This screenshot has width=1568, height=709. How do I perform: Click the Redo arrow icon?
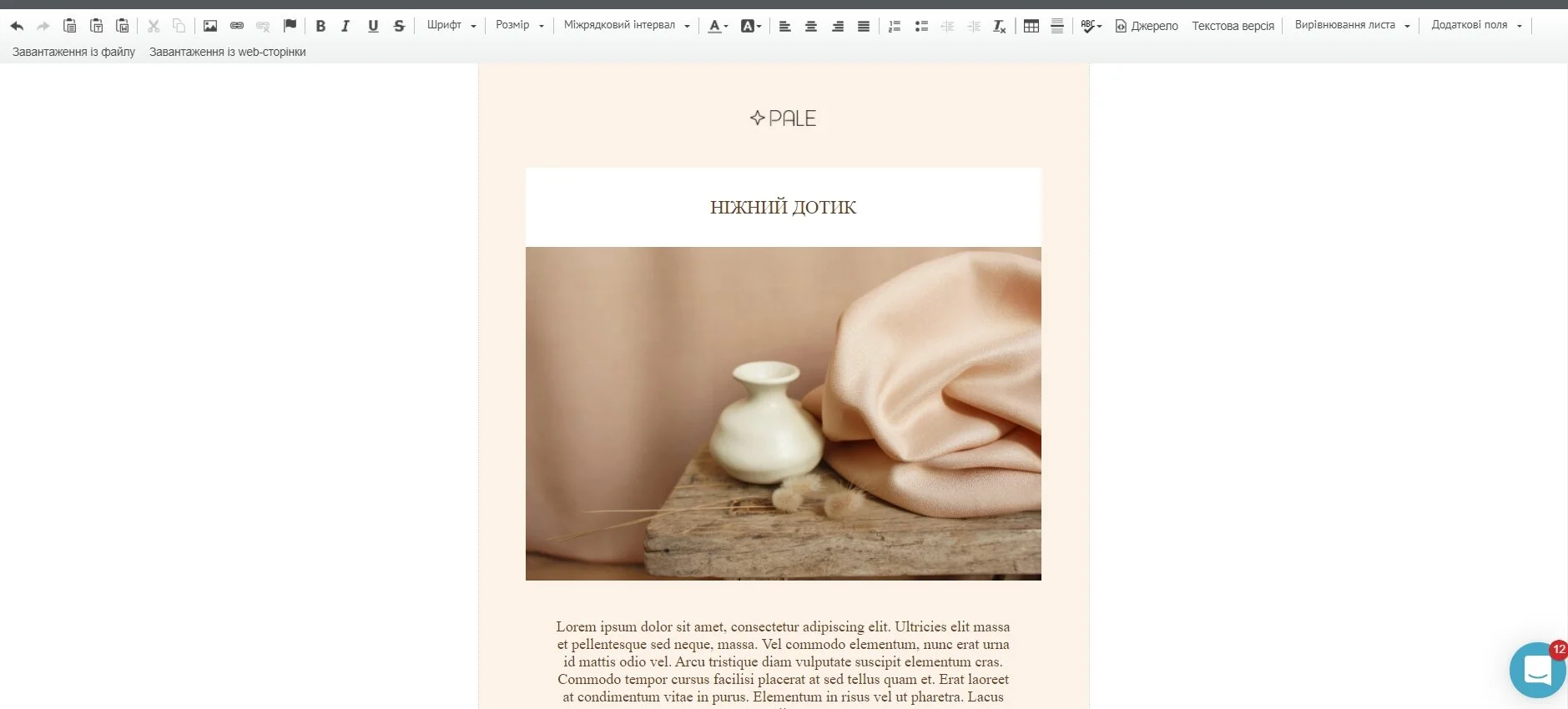click(43, 26)
